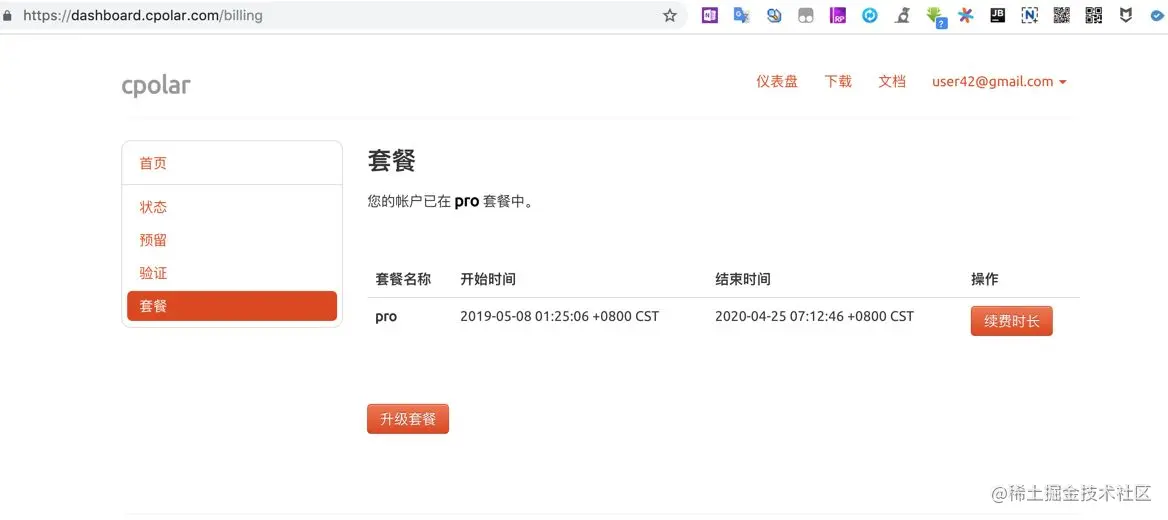This screenshot has width=1168, height=520.
Task: Click the pro cell in the table
Action: tap(386, 317)
